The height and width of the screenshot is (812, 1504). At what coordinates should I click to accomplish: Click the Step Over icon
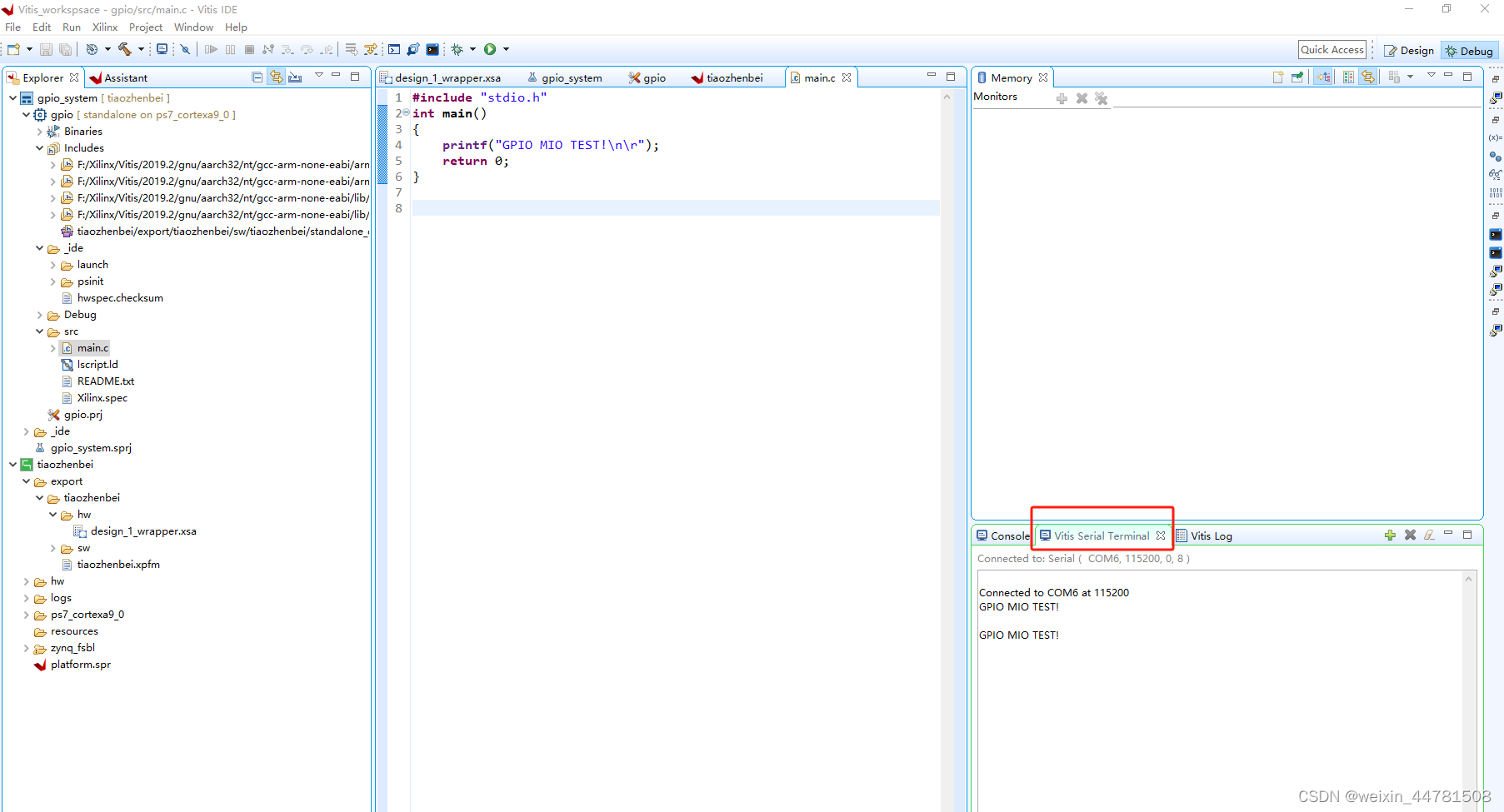[x=307, y=49]
